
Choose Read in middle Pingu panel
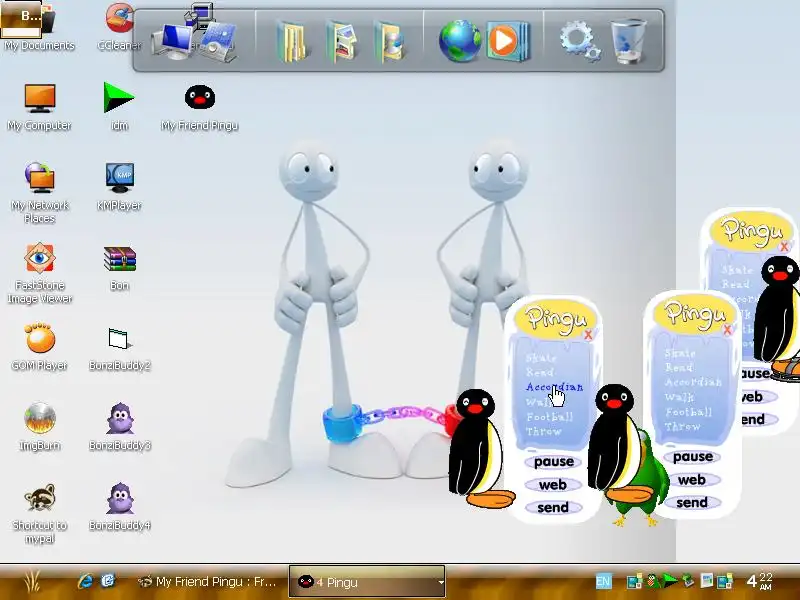[679, 367]
